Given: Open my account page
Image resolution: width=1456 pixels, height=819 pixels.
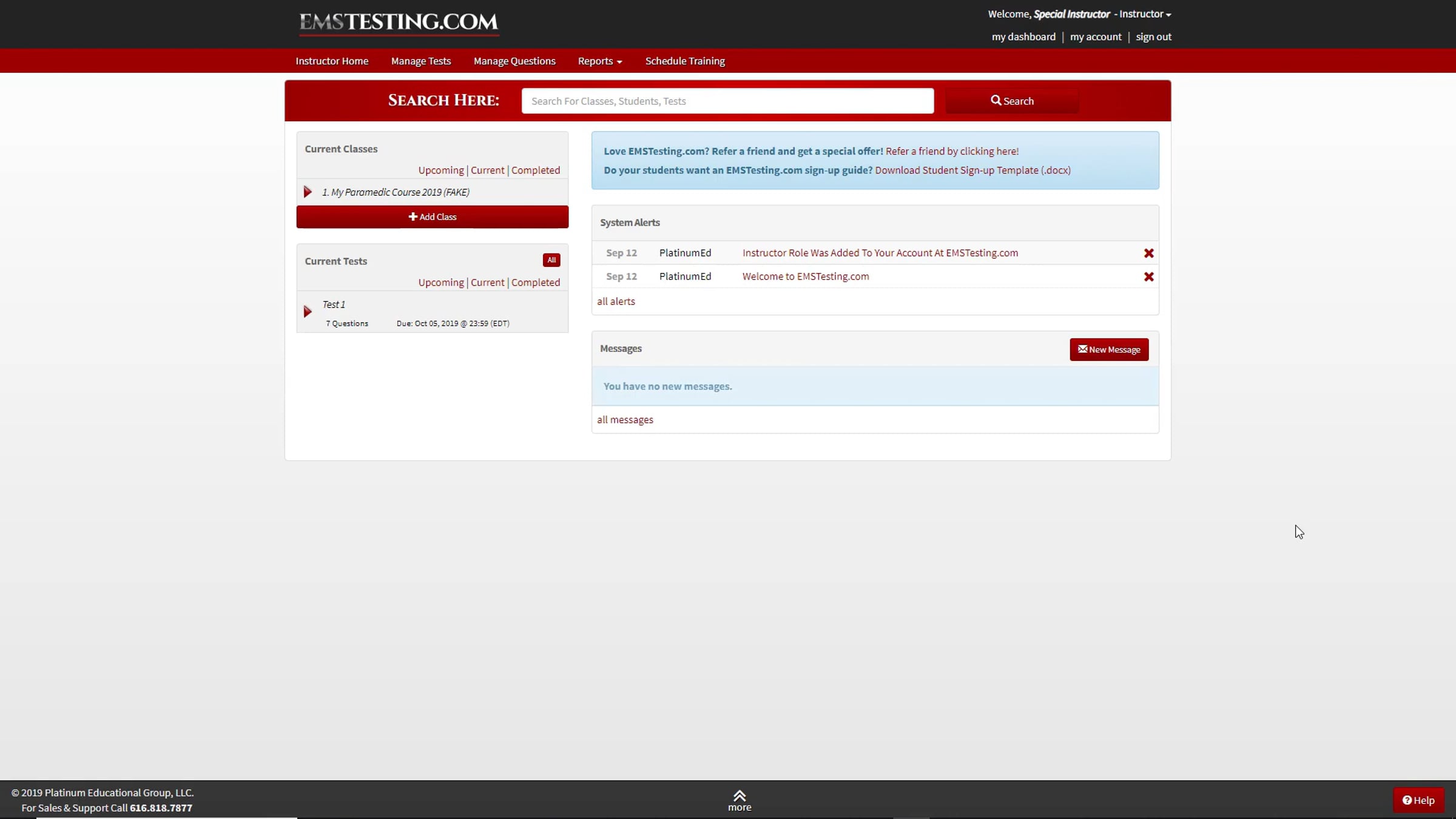Looking at the screenshot, I should (x=1096, y=36).
